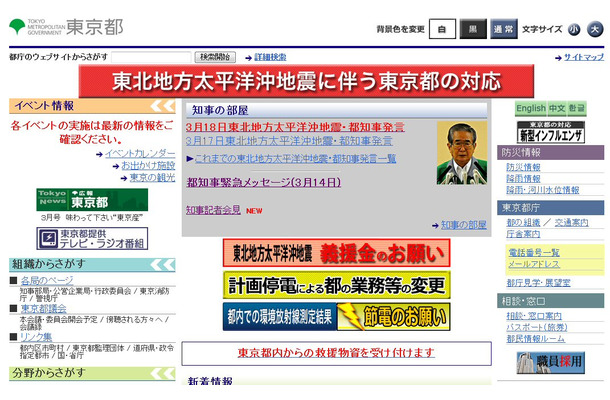The image size is (610, 400).
Task: Open 都知事緊急メッセージ(3月14日) link
Action: (x=264, y=182)
